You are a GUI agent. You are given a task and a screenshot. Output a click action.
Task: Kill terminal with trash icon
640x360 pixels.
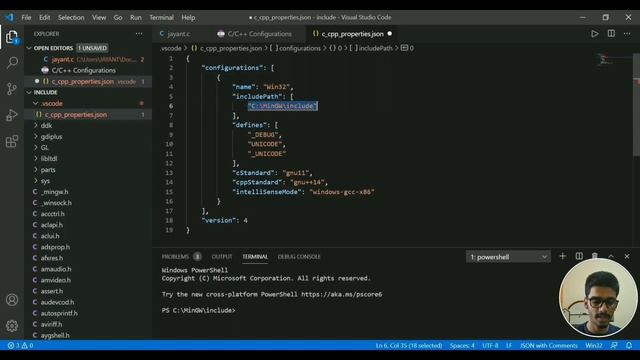click(595, 256)
